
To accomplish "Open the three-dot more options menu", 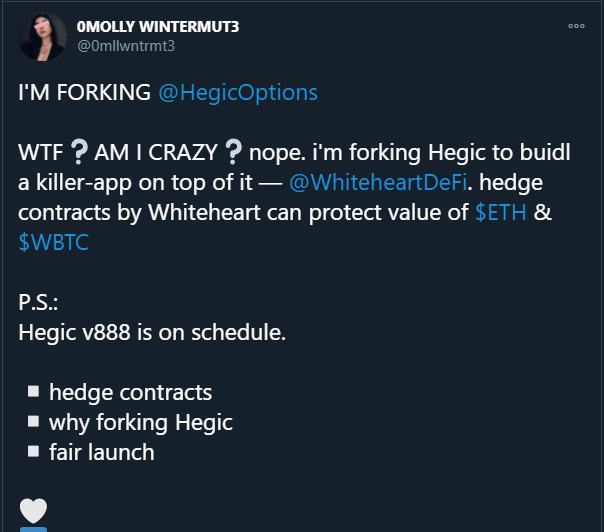I will click(x=576, y=26).
